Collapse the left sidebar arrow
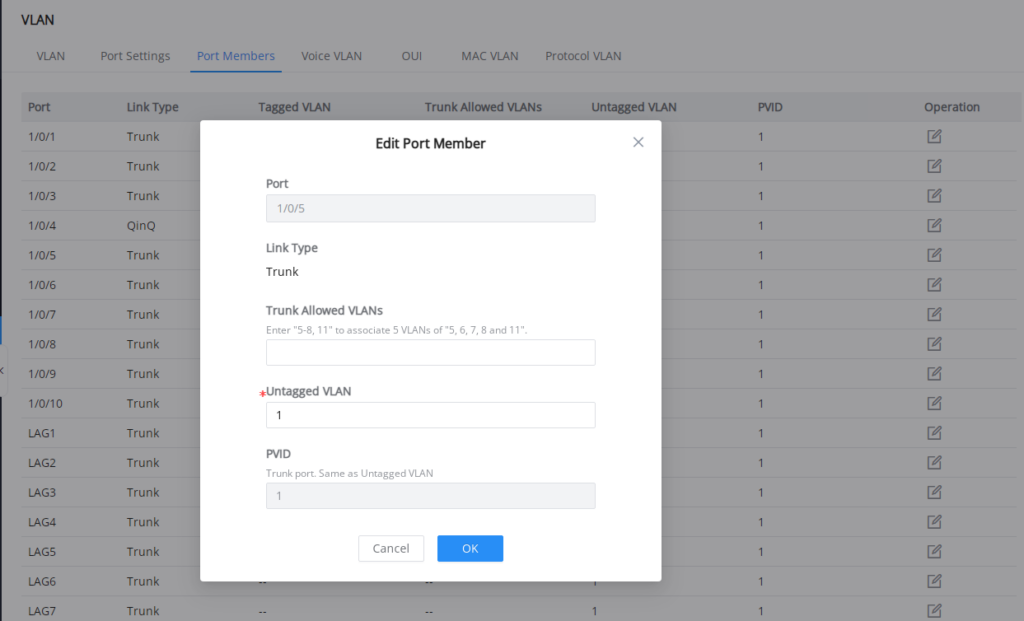The width and height of the screenshot is (1024, 621). click(x=3, y=370)
